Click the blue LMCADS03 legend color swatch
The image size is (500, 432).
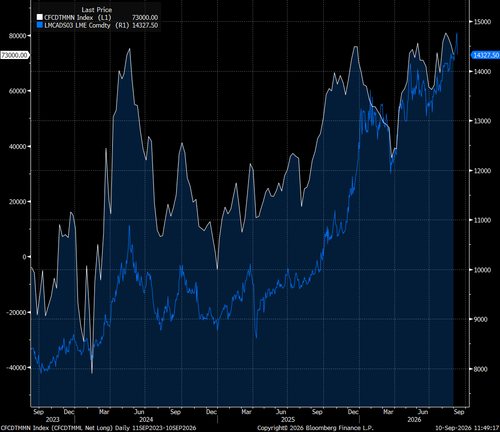40,25
